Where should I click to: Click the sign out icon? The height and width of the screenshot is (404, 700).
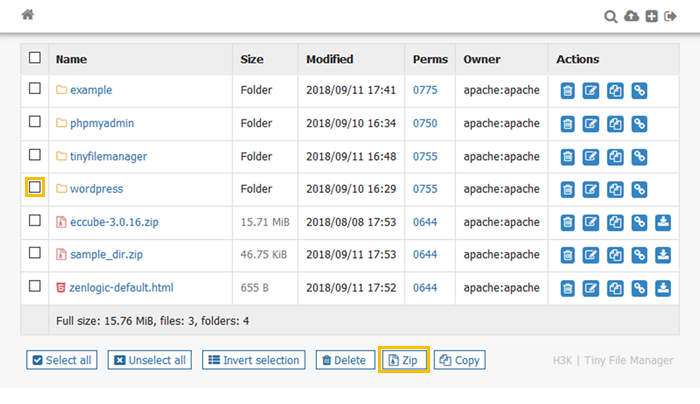point(671,16)
